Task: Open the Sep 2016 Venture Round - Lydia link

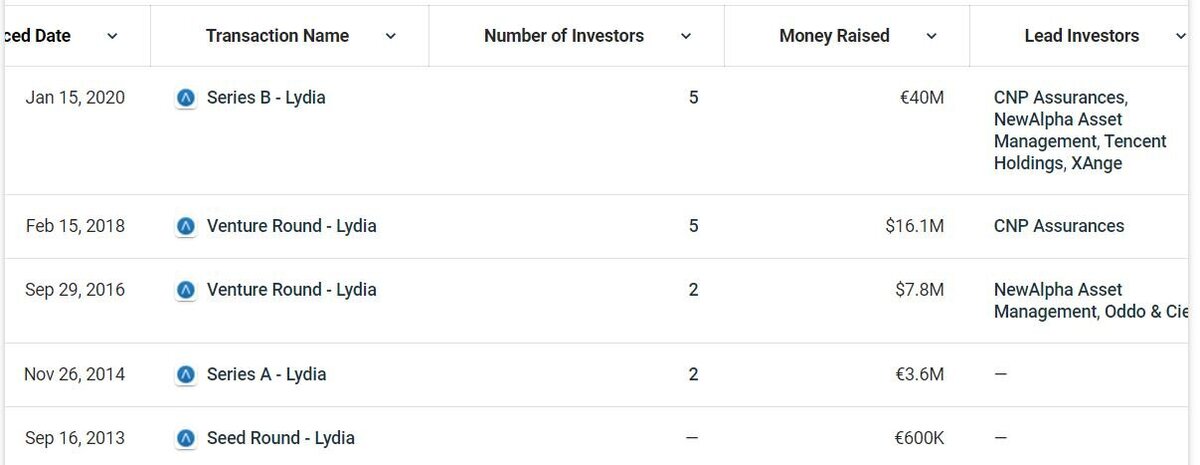Action: tap(291, 290)
